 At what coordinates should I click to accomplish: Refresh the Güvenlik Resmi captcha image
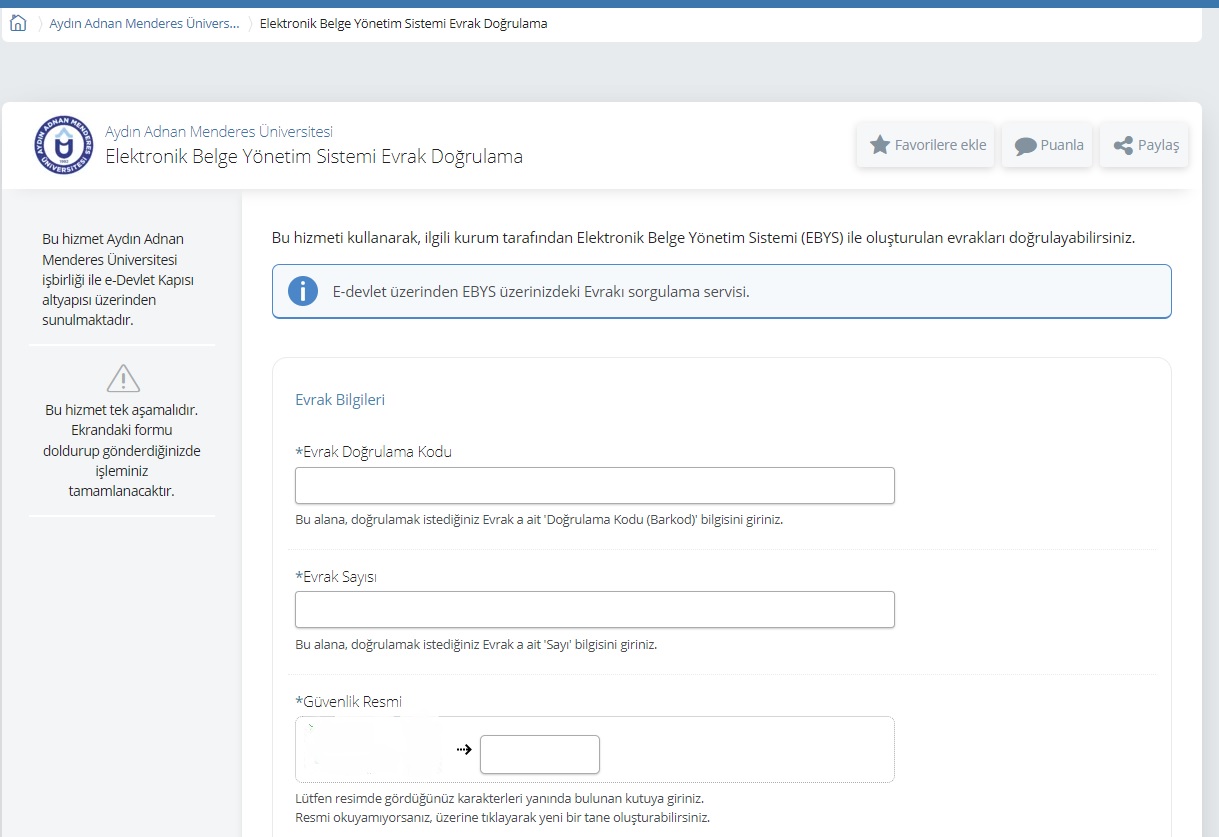coord(369,749)
